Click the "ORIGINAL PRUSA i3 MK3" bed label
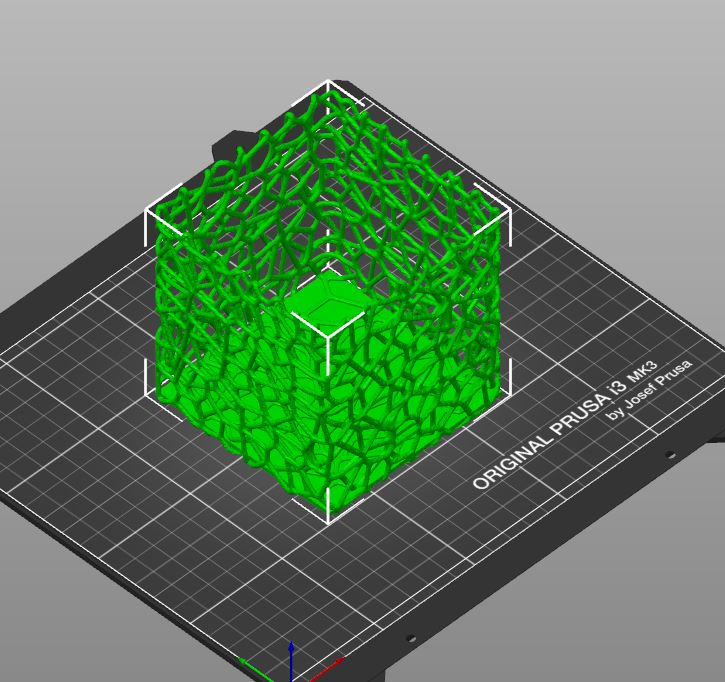 click(565, 424)
